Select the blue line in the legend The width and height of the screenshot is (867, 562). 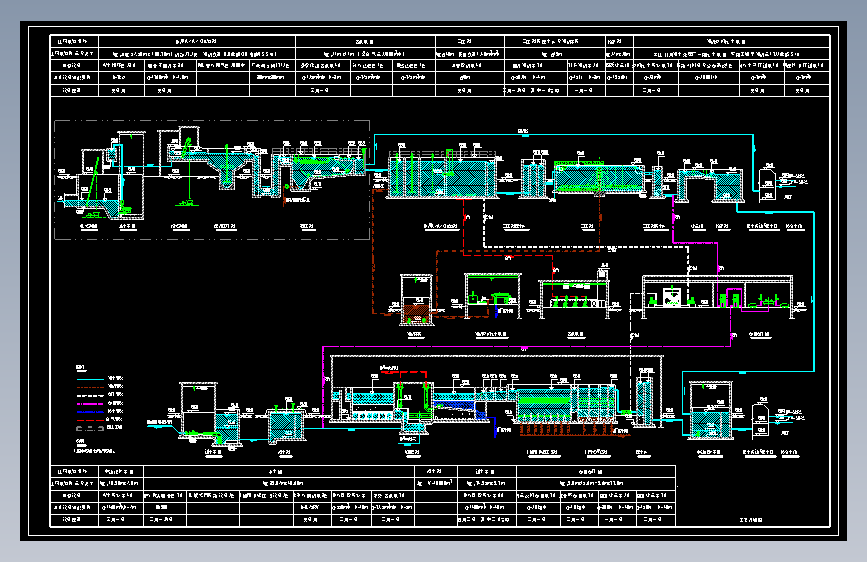click(x=90, y=412)
